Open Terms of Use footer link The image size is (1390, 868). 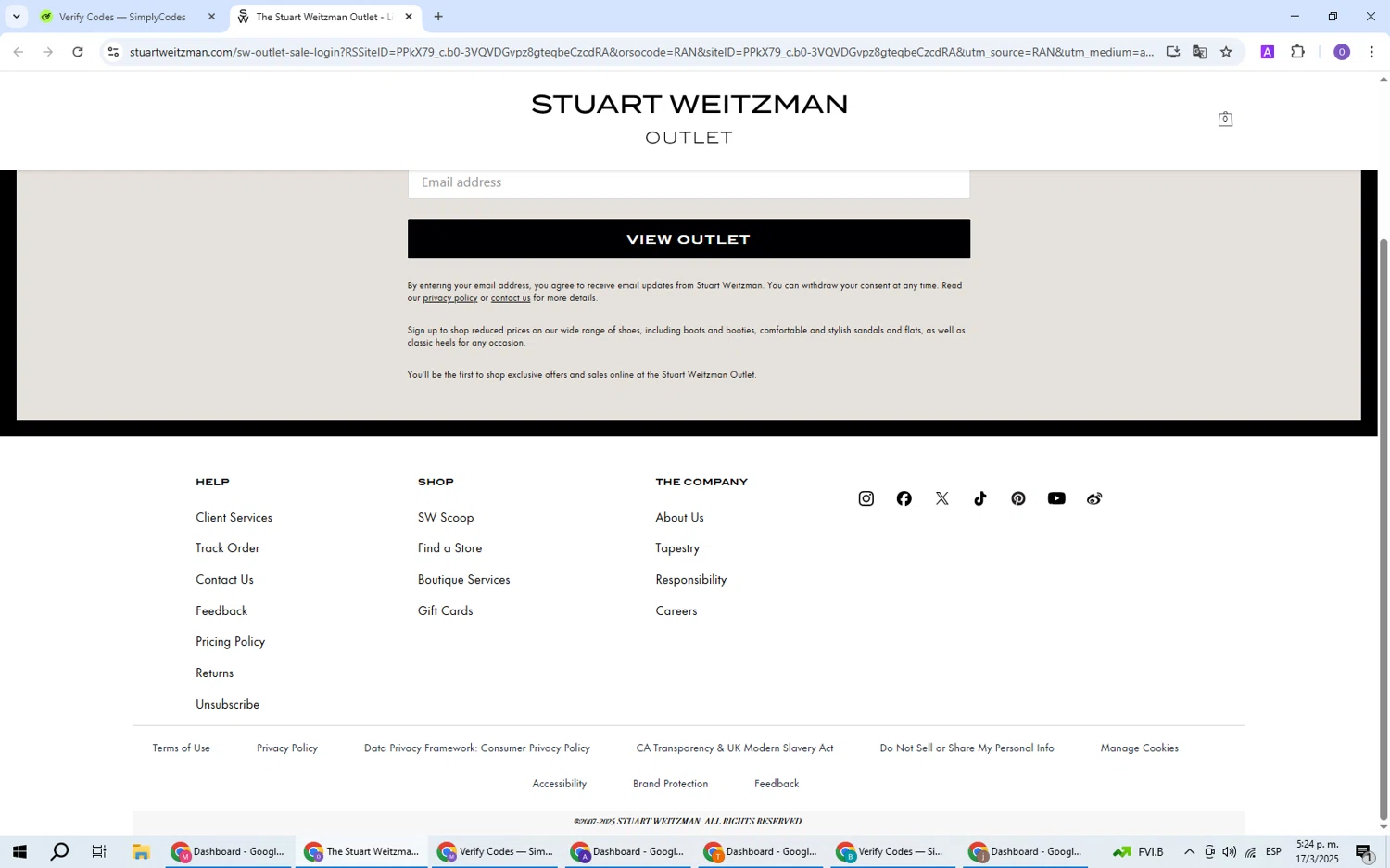182,748
